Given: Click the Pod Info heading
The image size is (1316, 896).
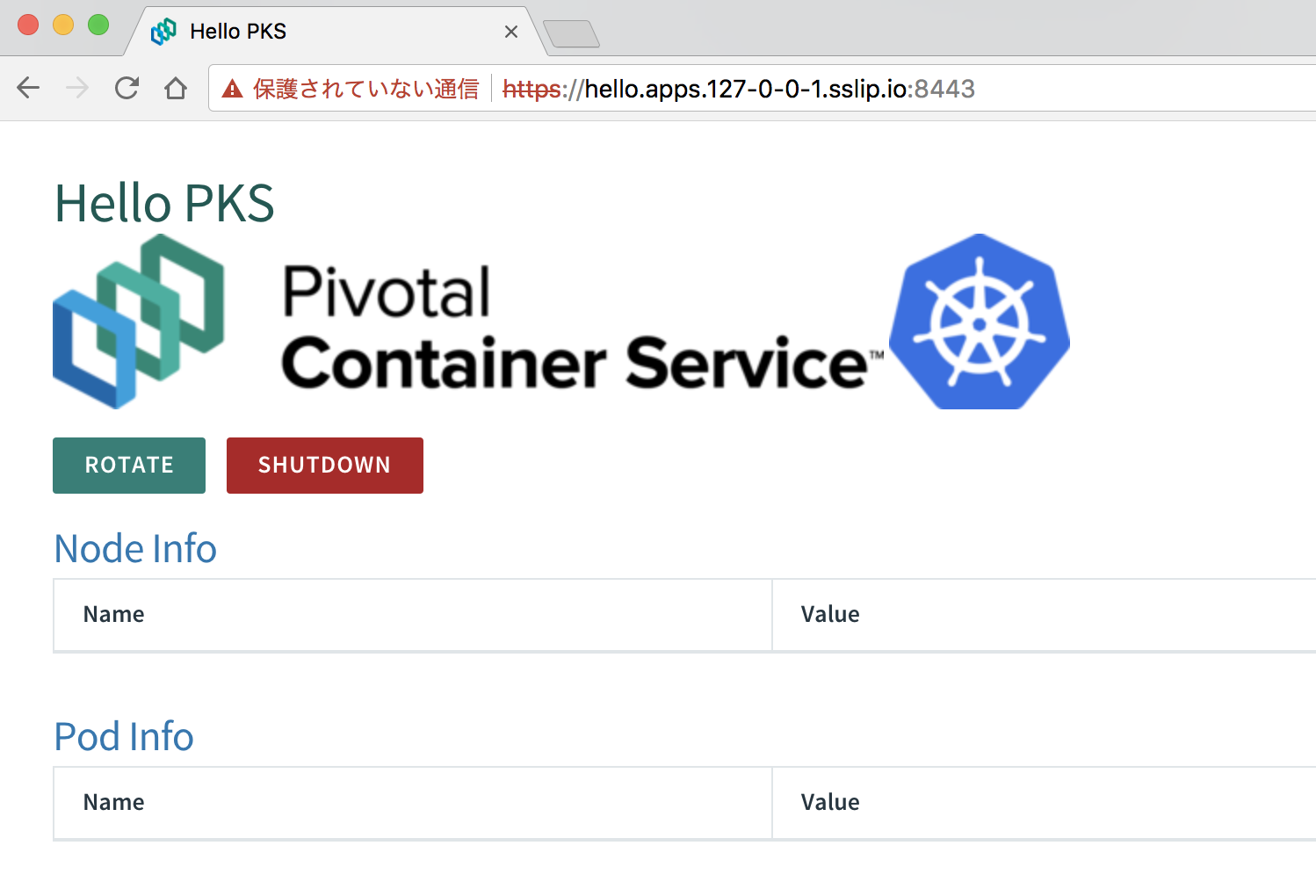Looking at the screenshot, I should 123,736.
